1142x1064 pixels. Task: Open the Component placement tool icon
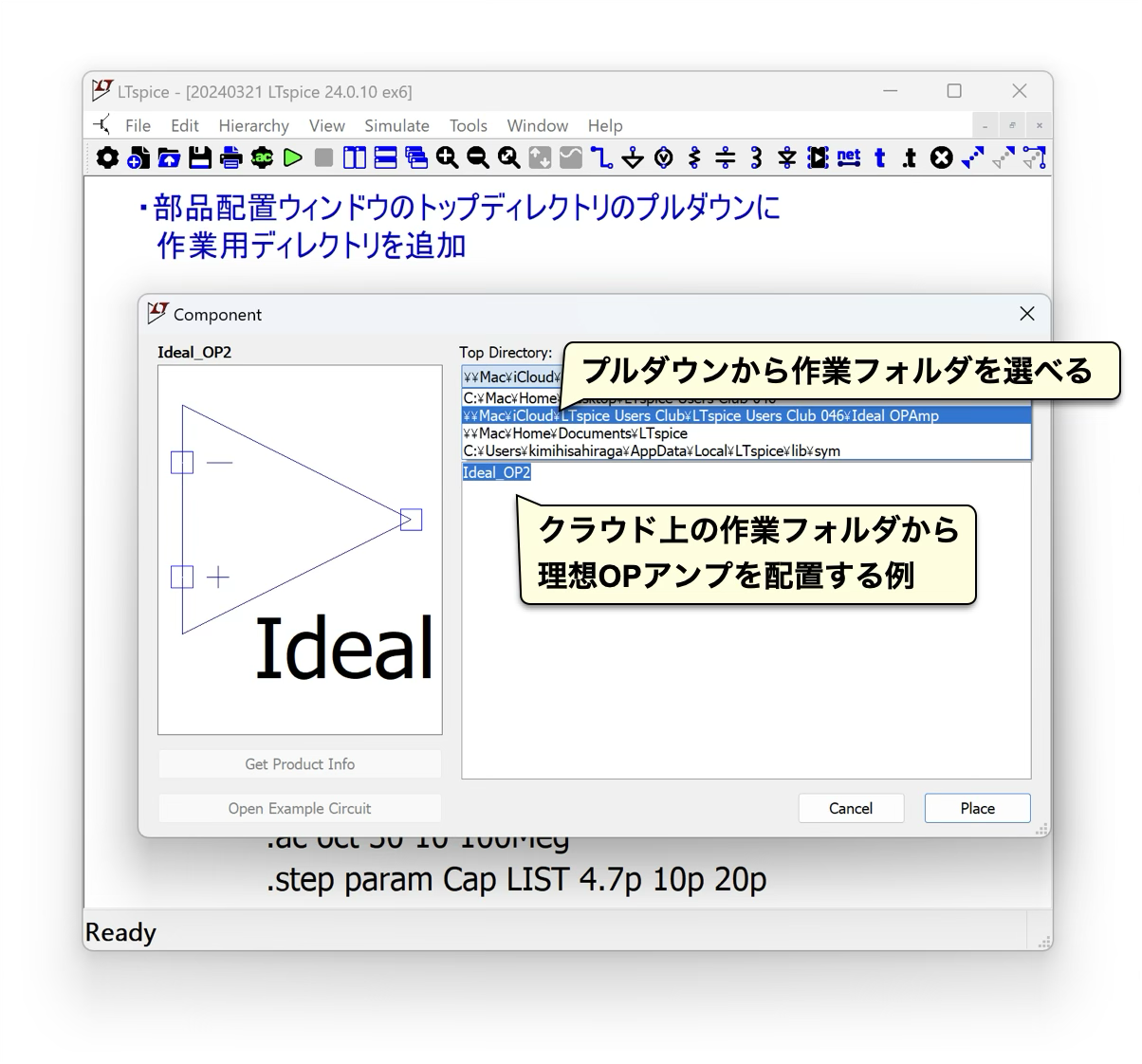pyautogui.click(x=818, y=158)
